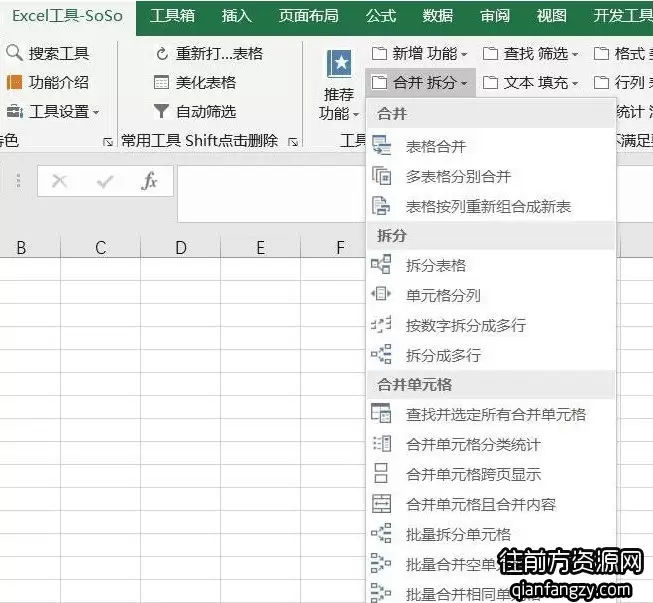Click the 多表格分别合并 icon
The image size is (653, 603).
tap(381, 176)
